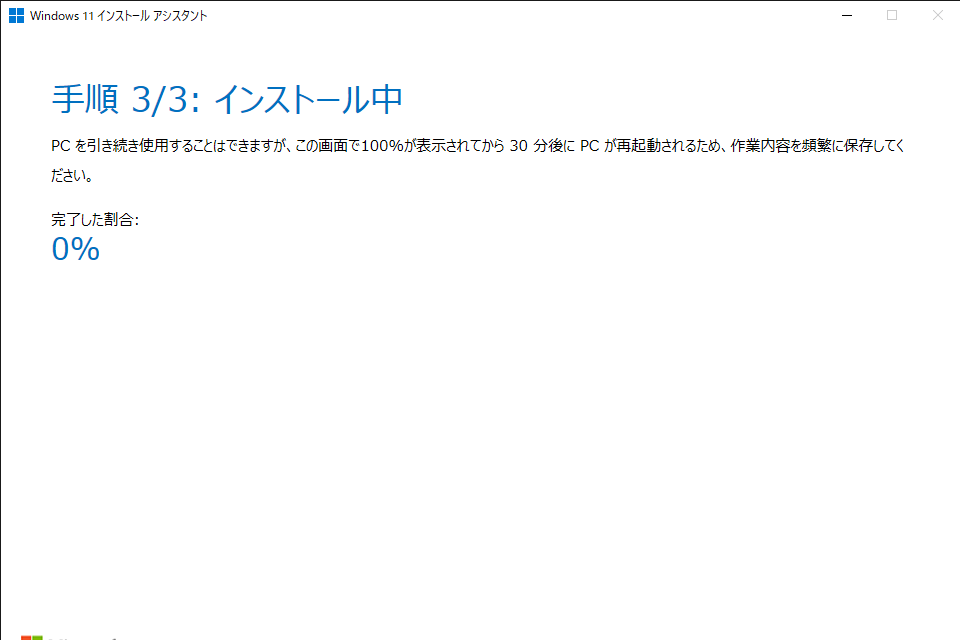Click the heading '手順 3/3: インストール中'
The width and height of the screenshot is (960, 640).
click(226, 98)
